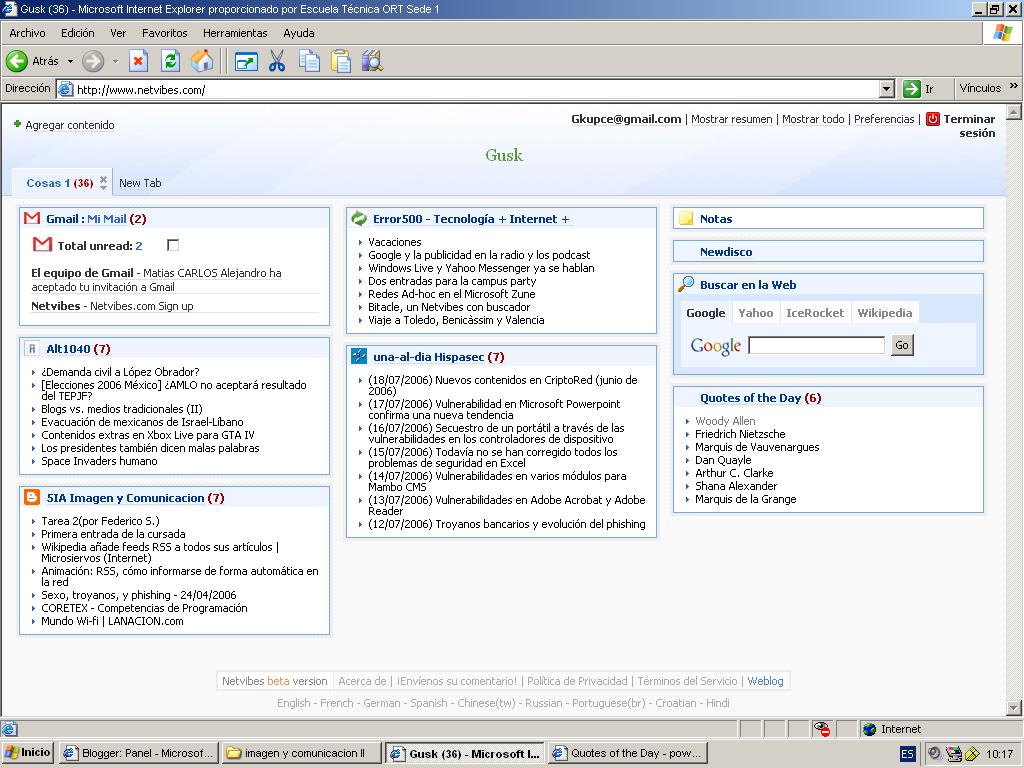Switch to Blogger: Panel taskbar window
The width and height of the screenshot is (1024, 768).
pyautogui.click(x=138, y=753)
